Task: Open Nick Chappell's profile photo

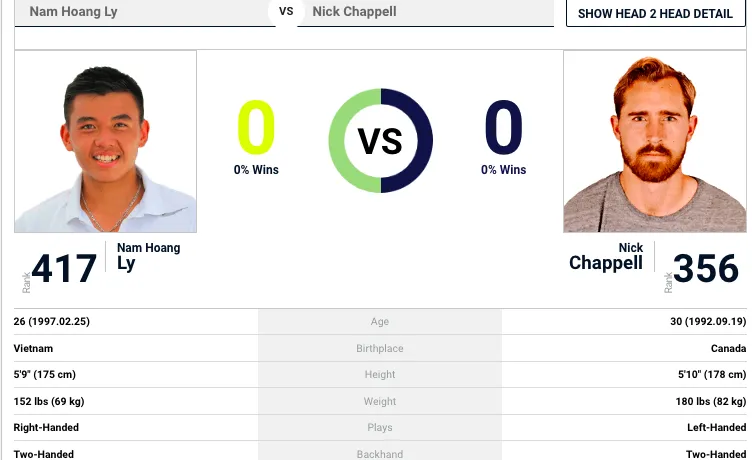Action: (x=655, y=141)
